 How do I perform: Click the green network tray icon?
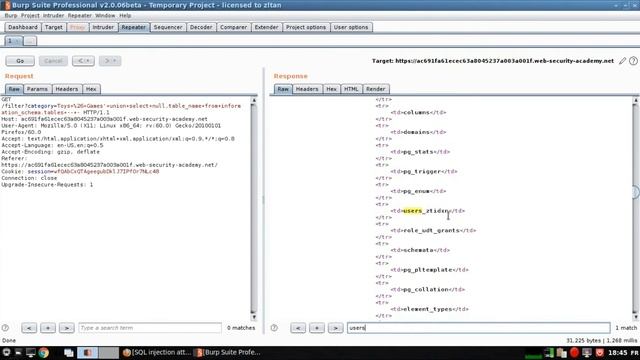tap(549, 353)
